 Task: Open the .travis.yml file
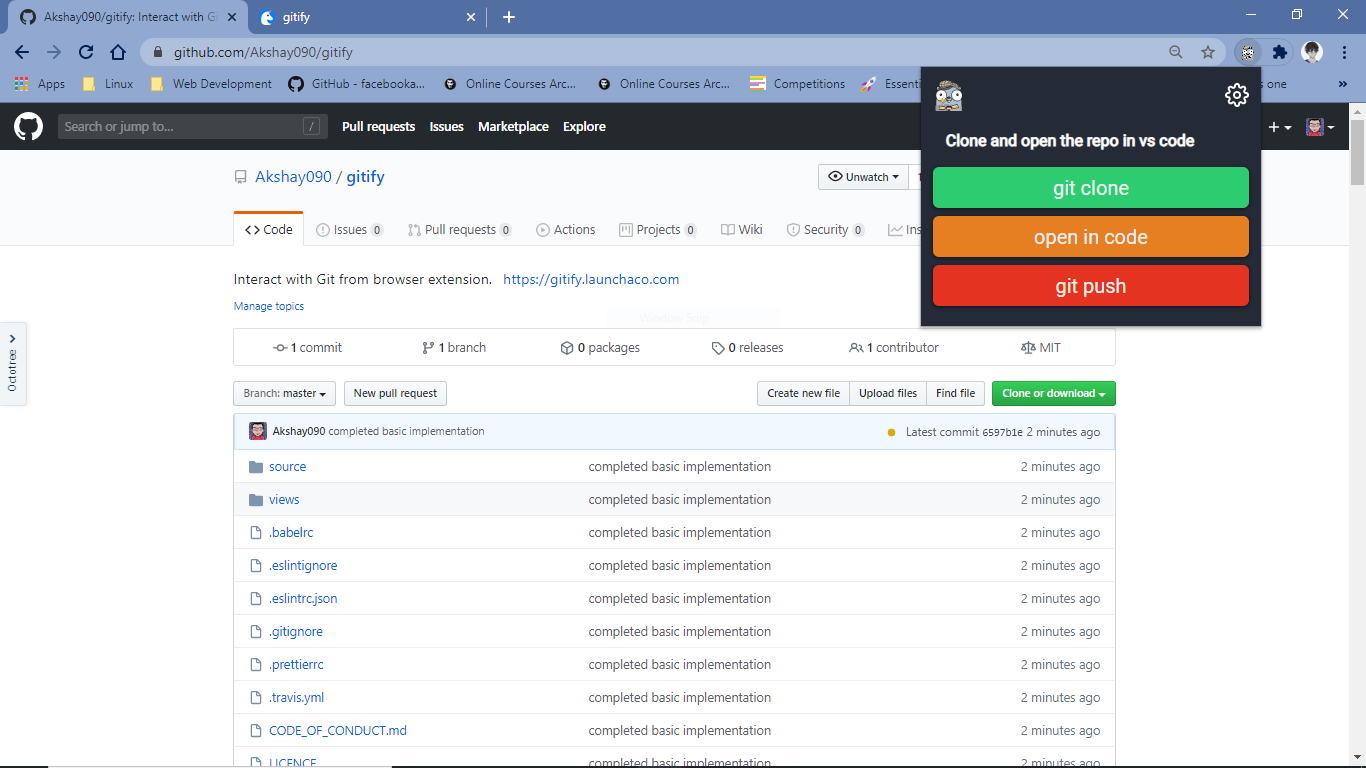click(296, 697)
